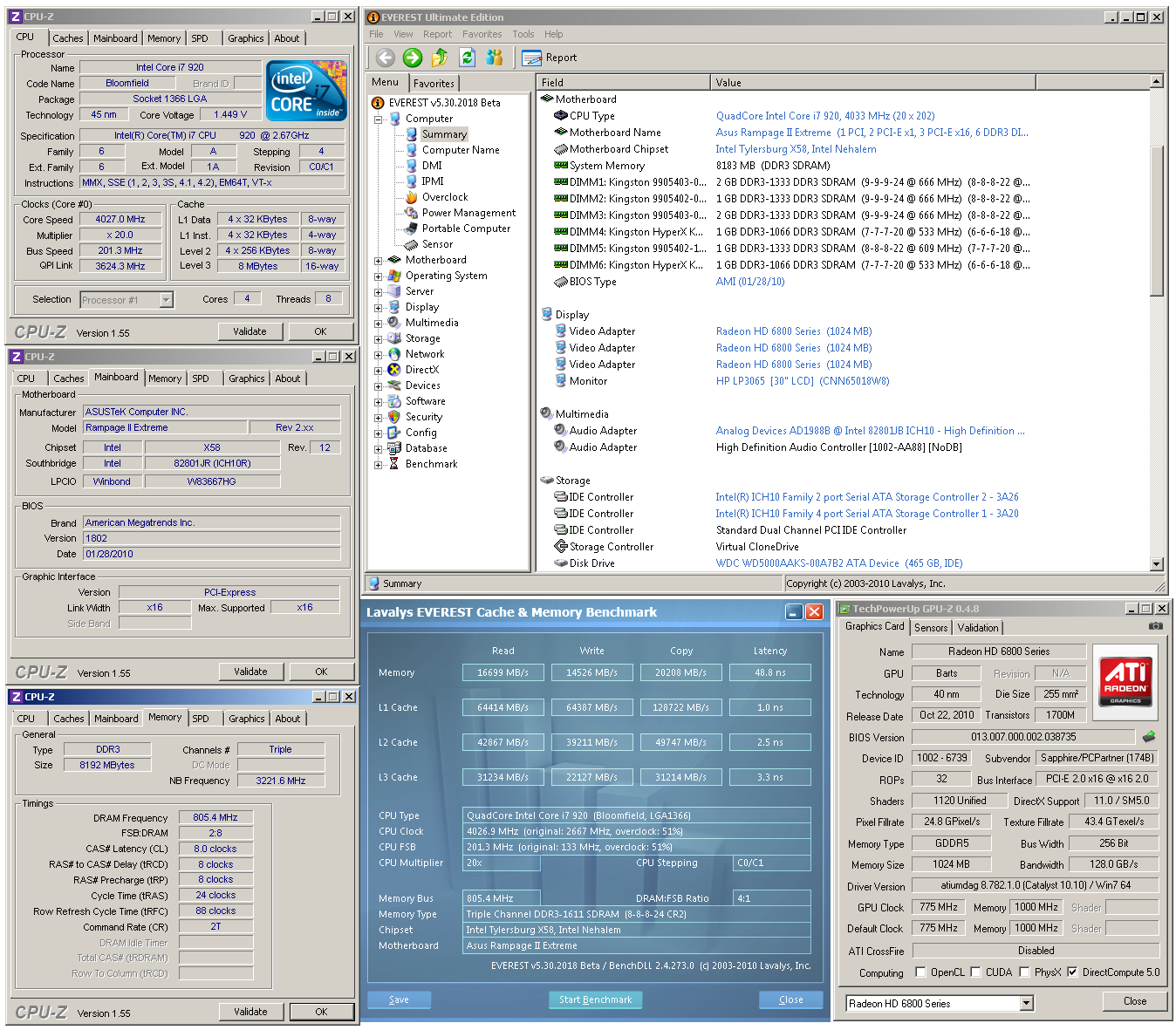Click QuadCore Intel Core i7 920 value link

click(825, 116)
